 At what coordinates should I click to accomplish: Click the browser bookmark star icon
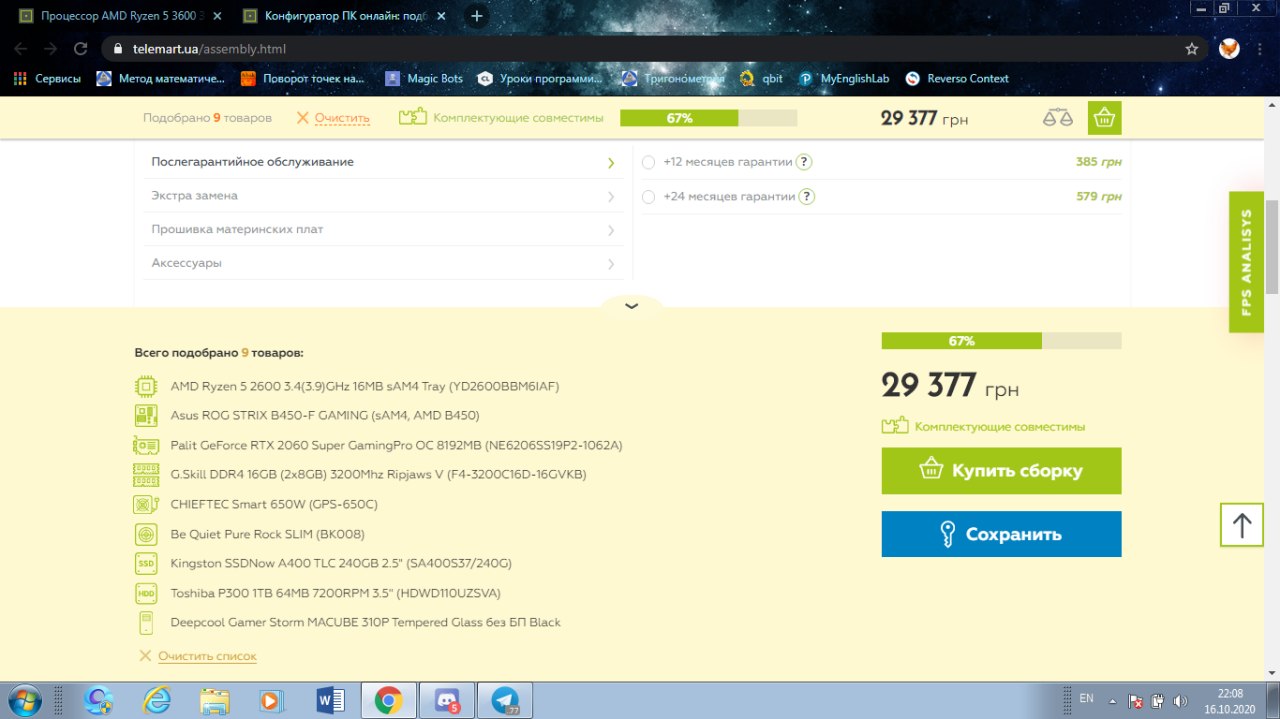pos(1192,48)
